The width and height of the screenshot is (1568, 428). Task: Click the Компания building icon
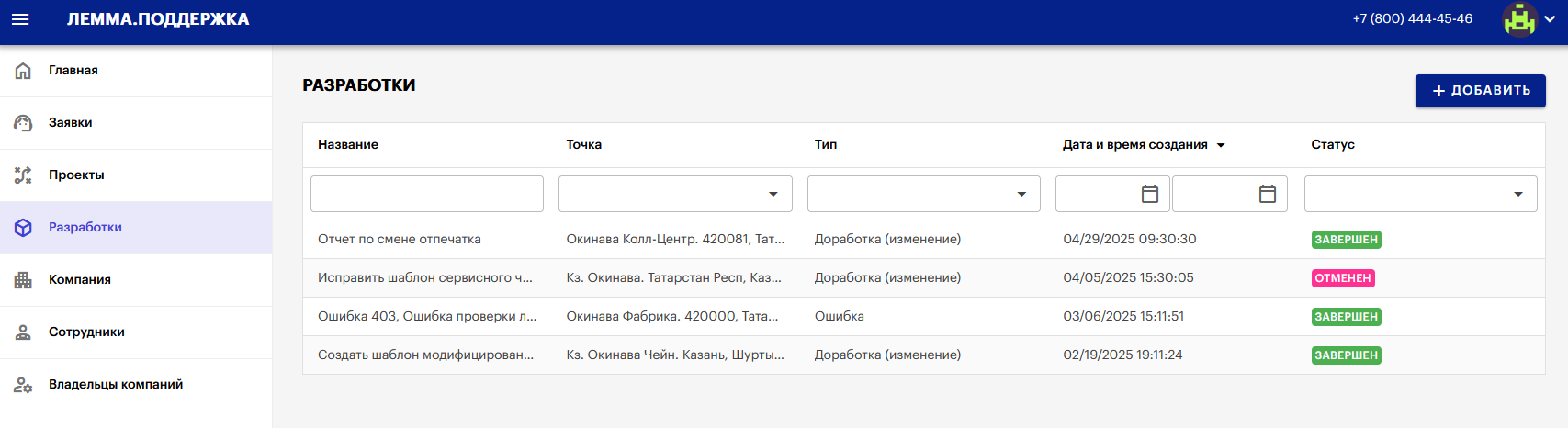23,280
